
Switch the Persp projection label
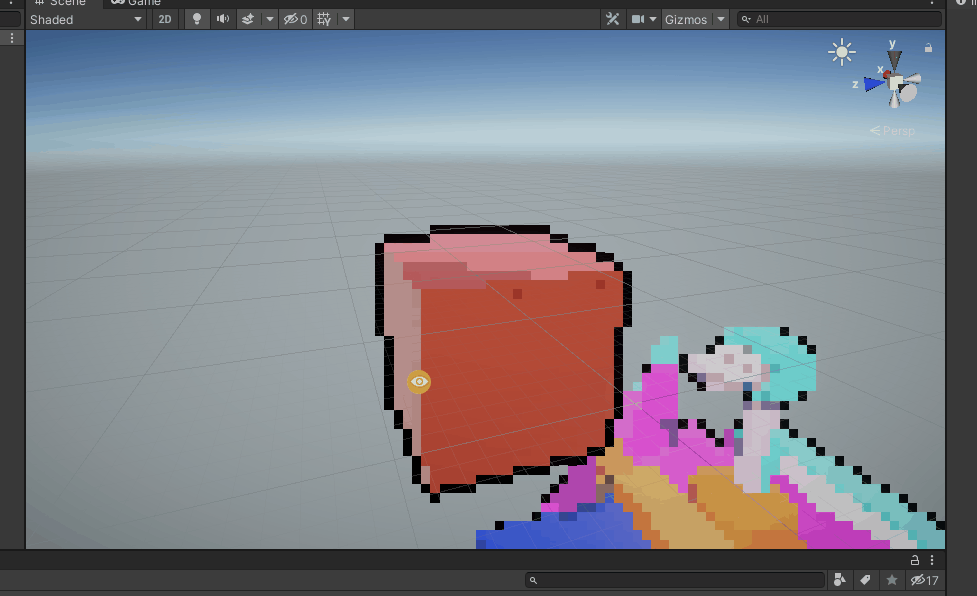click(892, 131)
